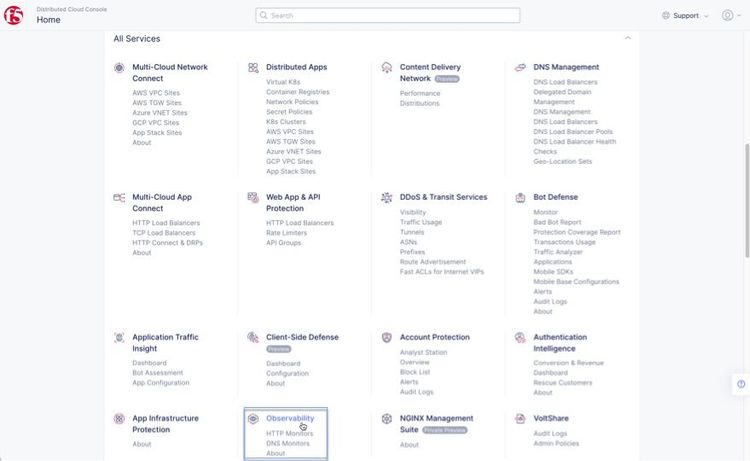Click the NGINX Management Suite icon
Viewport: 750px width, 461px height.
point(387,419)
